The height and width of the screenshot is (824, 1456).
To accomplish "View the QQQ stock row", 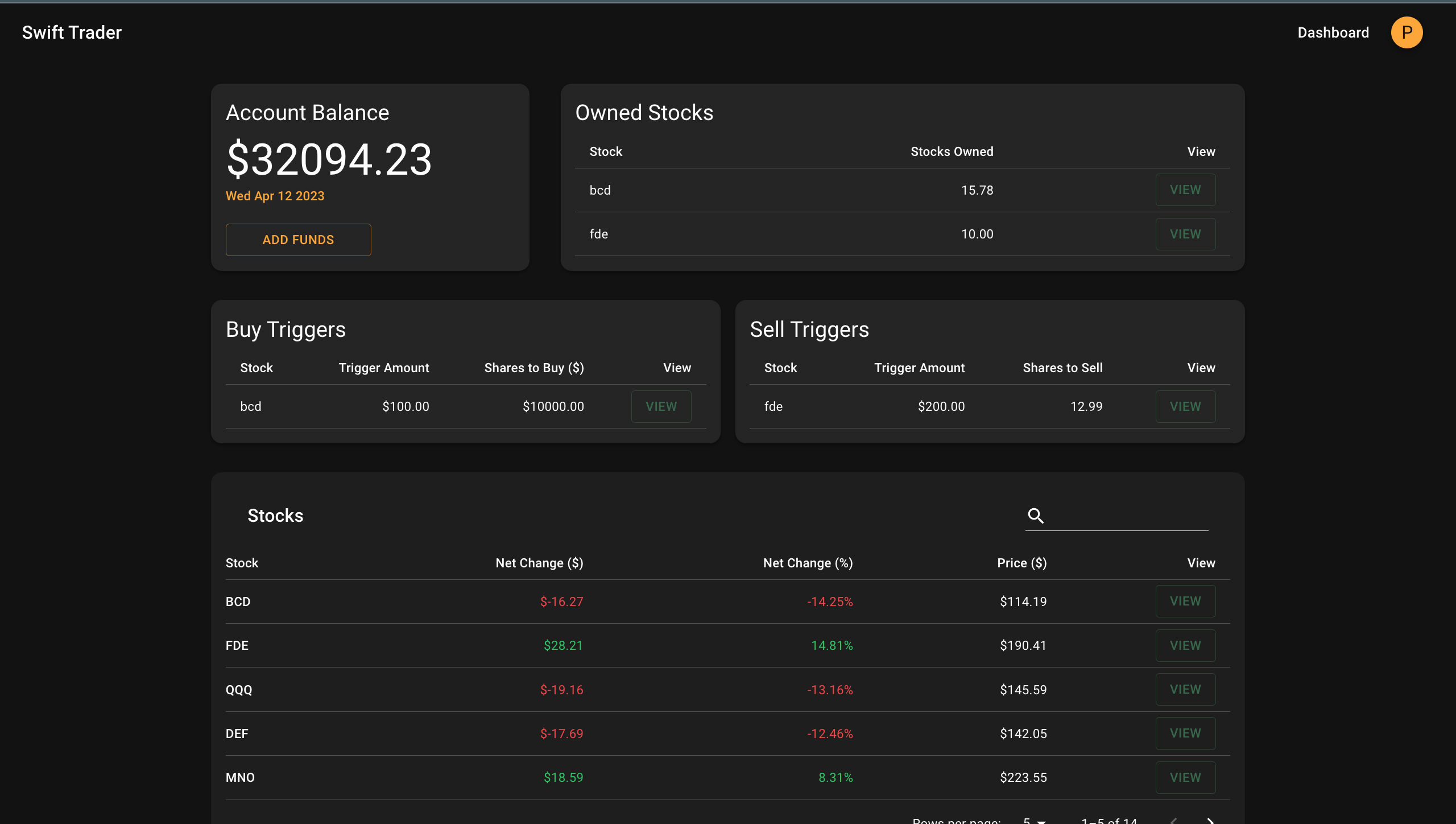I will 1185,689.
